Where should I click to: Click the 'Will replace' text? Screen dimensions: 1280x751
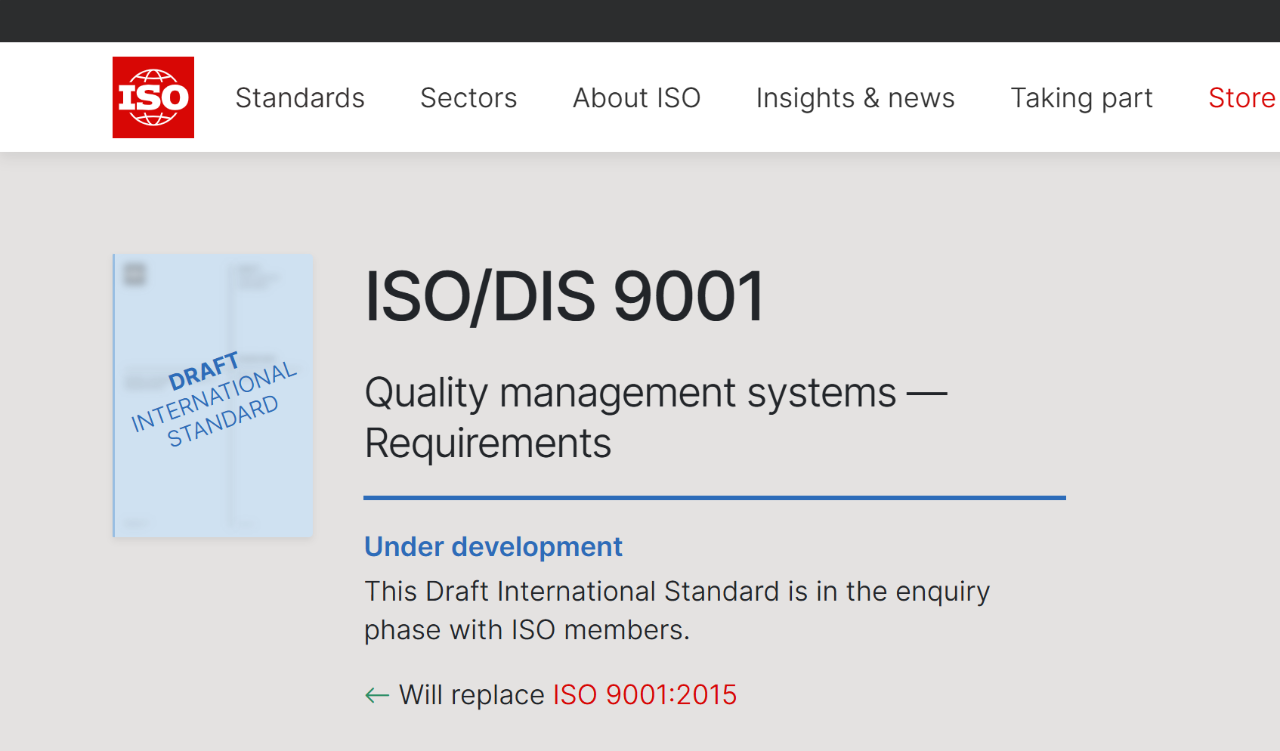(471, 695)
